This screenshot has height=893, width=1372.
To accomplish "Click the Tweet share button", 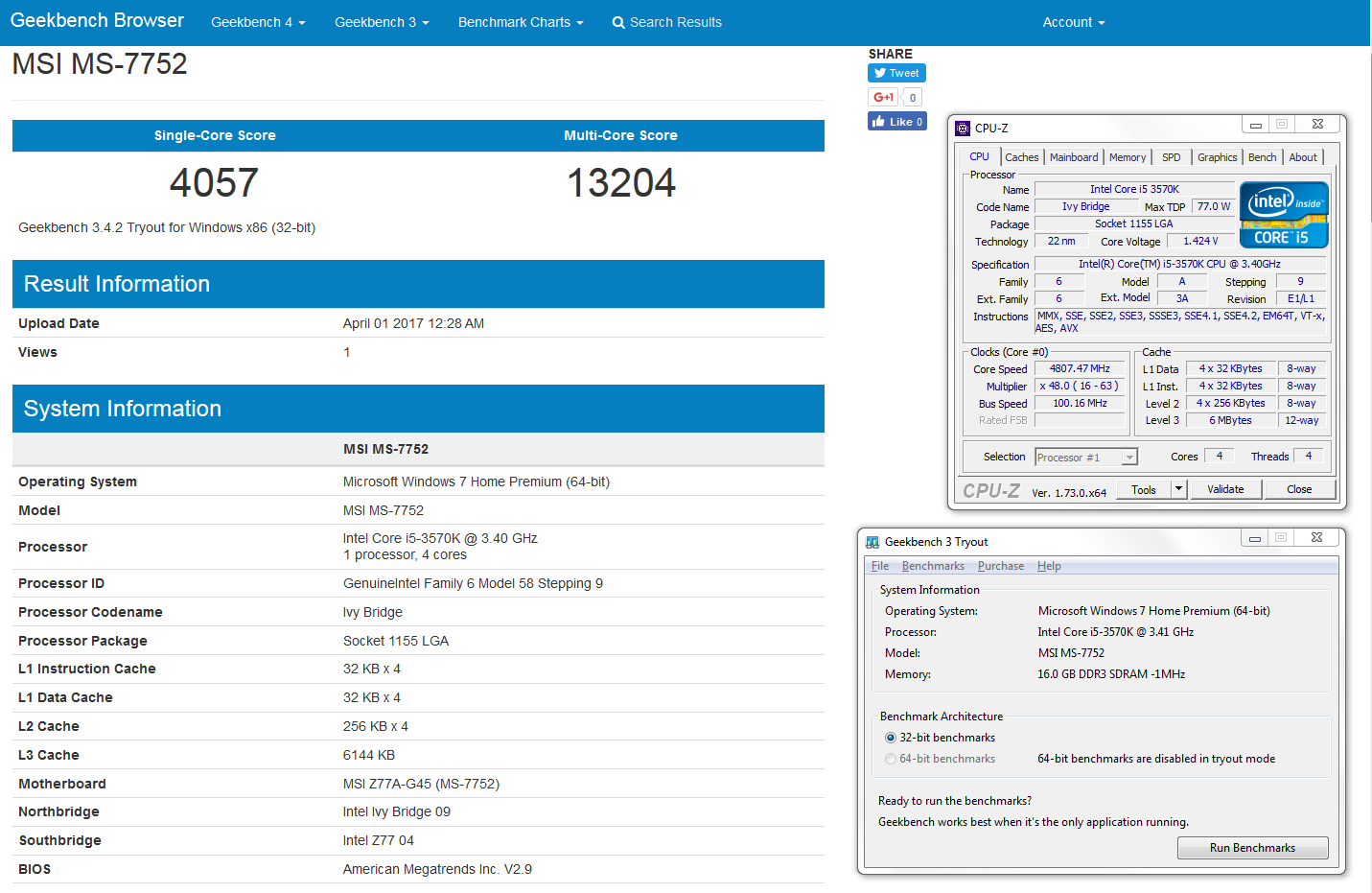I will tap(896, 73).
